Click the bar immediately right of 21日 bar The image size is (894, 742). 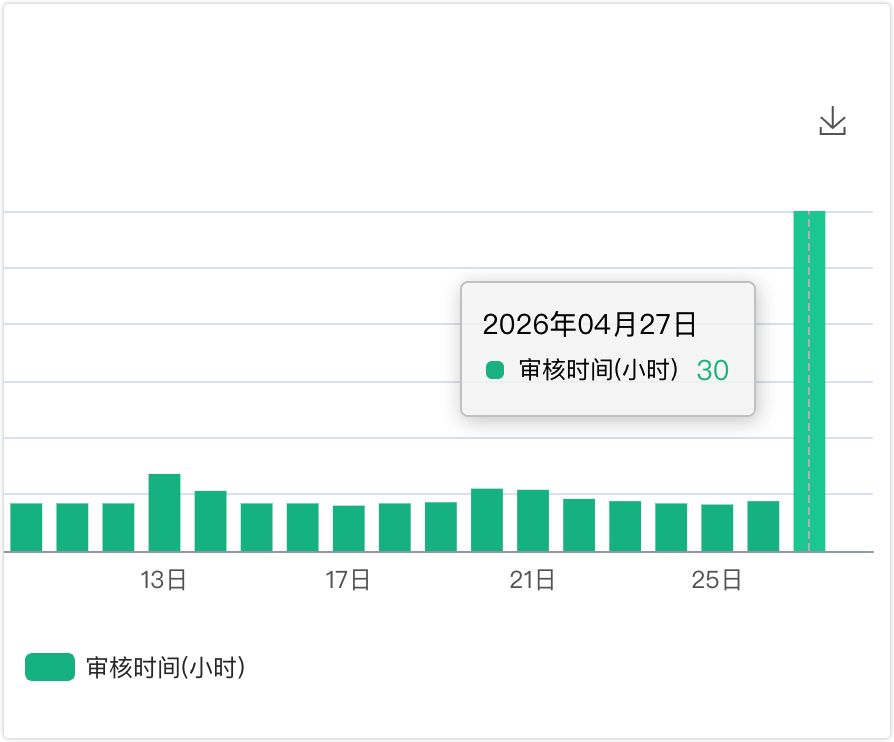click(579, 525)
